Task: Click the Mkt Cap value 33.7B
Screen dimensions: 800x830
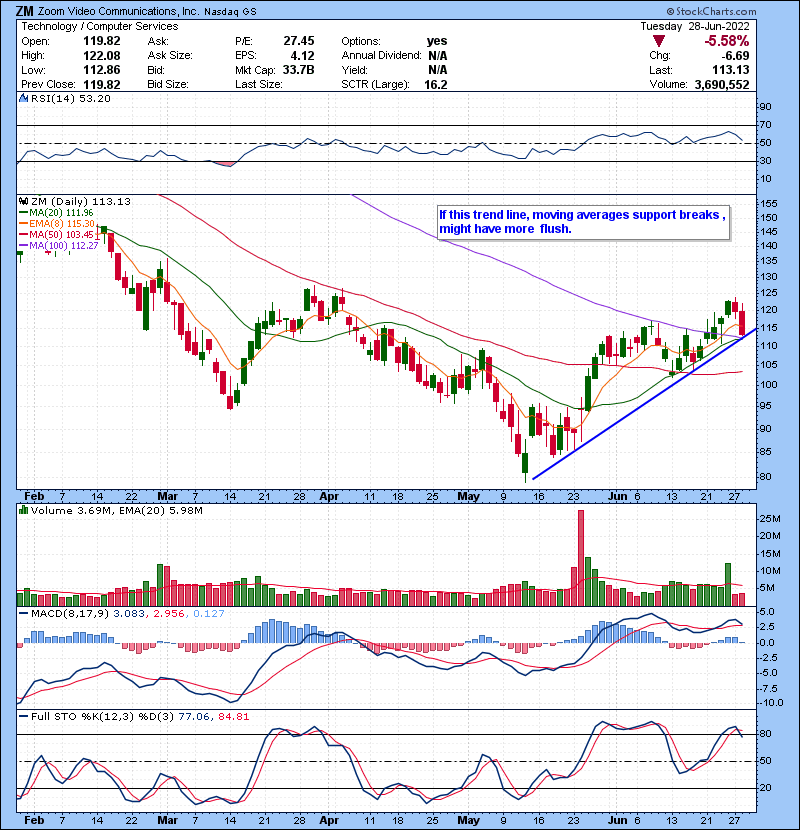Action: tap(298, 70)
